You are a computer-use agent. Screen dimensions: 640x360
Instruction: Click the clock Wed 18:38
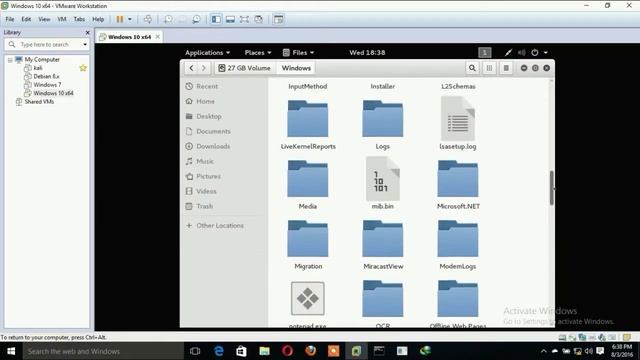coord(367,53)
